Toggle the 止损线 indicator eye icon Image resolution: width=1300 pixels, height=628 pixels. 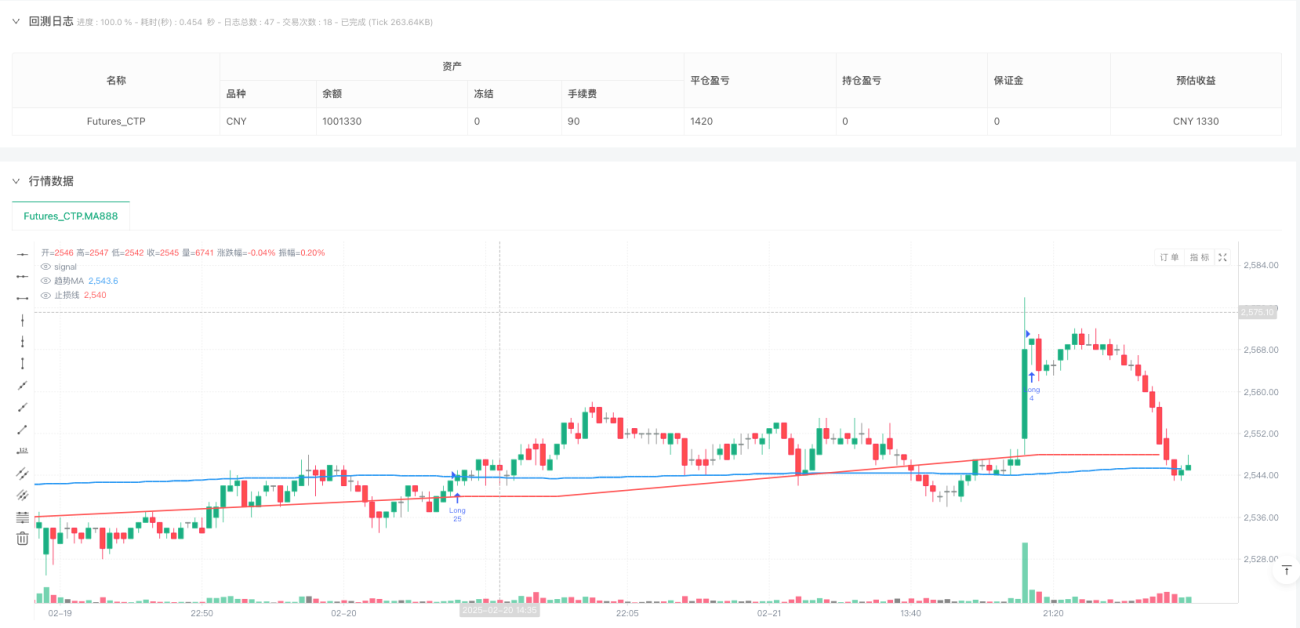point(45,295)
